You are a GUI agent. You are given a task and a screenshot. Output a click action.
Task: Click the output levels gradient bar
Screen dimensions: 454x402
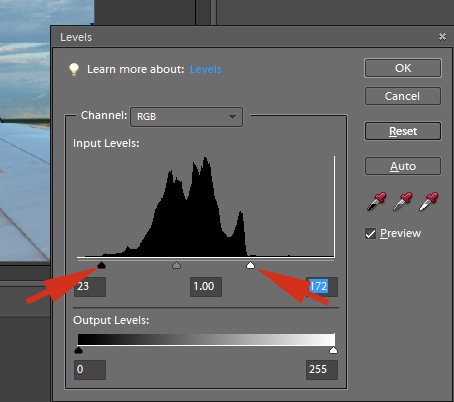206,339
